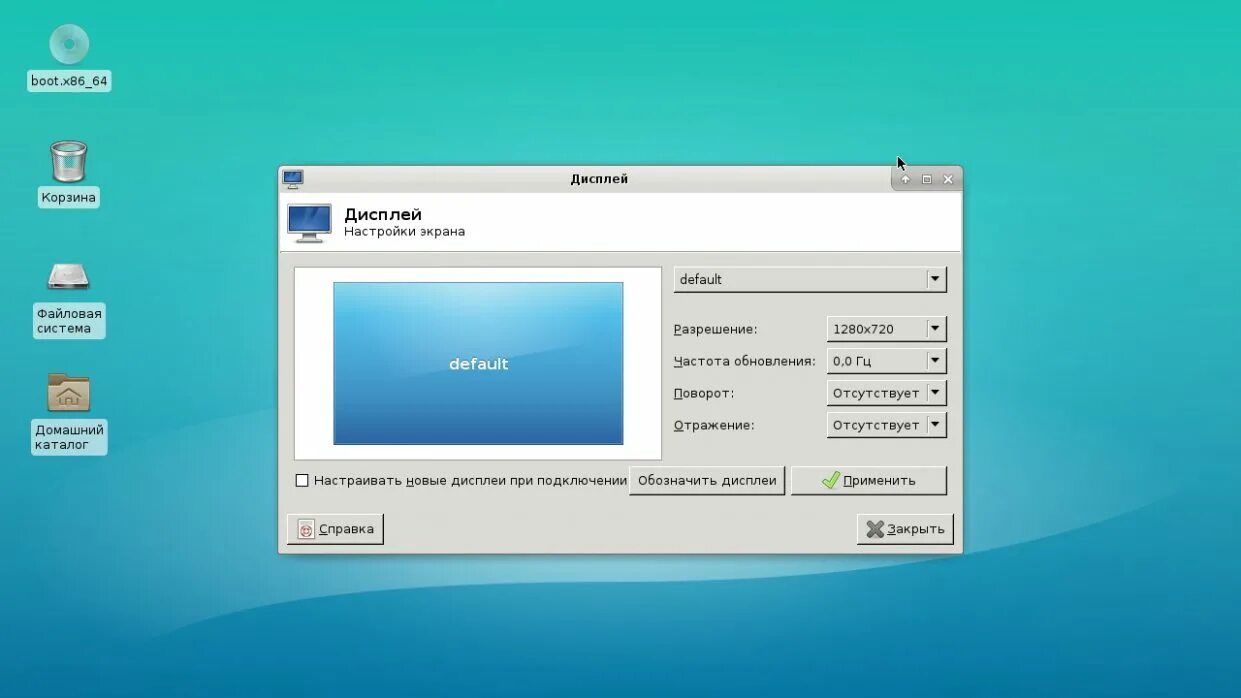The width and height of the screenshot is (1241, 698).
Task: Click the Справка help button
Action: point(335,529)
